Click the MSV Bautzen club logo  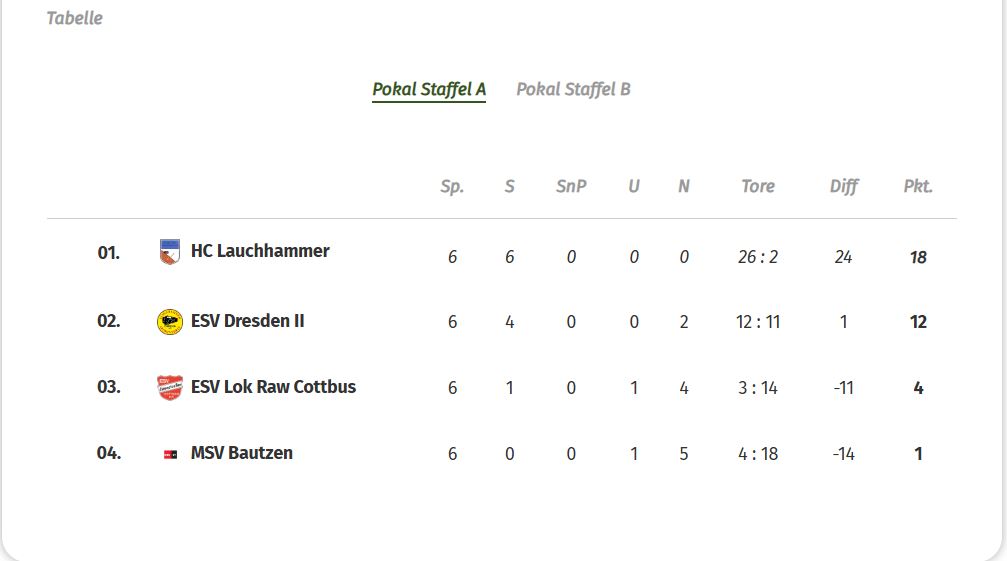(170, 454)
